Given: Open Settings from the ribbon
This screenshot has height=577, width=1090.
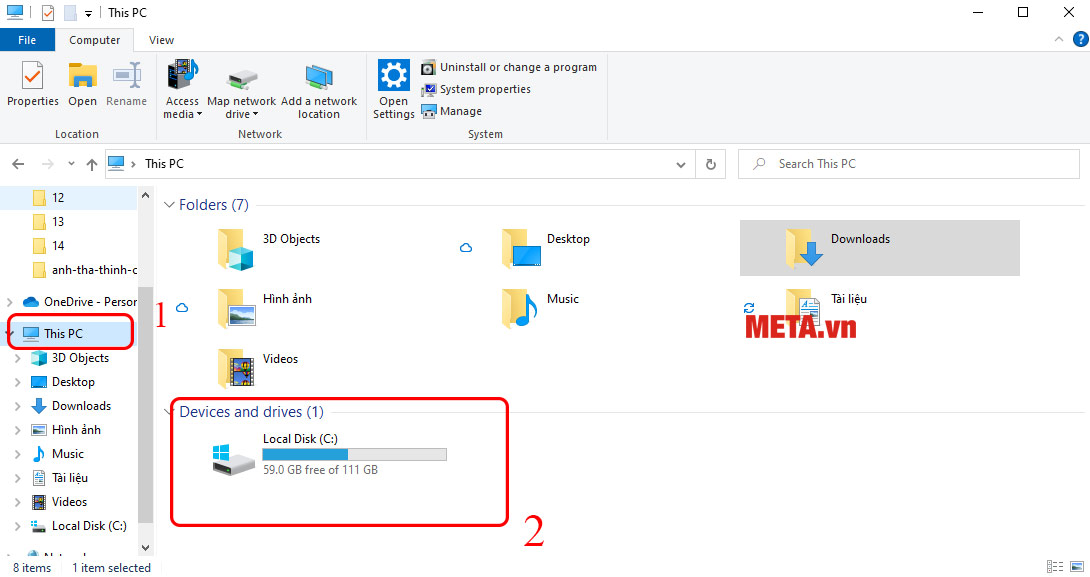Looking at the screenshot, I should pos(393,90).
